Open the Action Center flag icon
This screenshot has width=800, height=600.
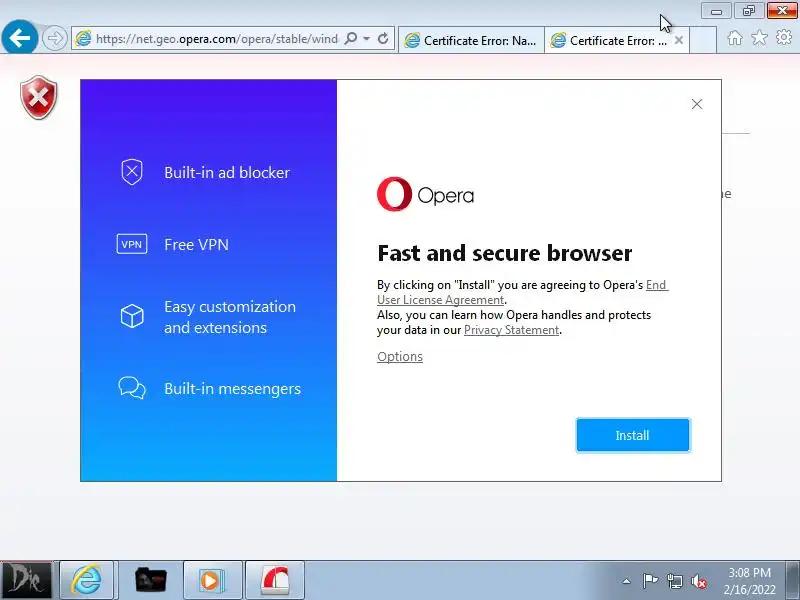650,581
